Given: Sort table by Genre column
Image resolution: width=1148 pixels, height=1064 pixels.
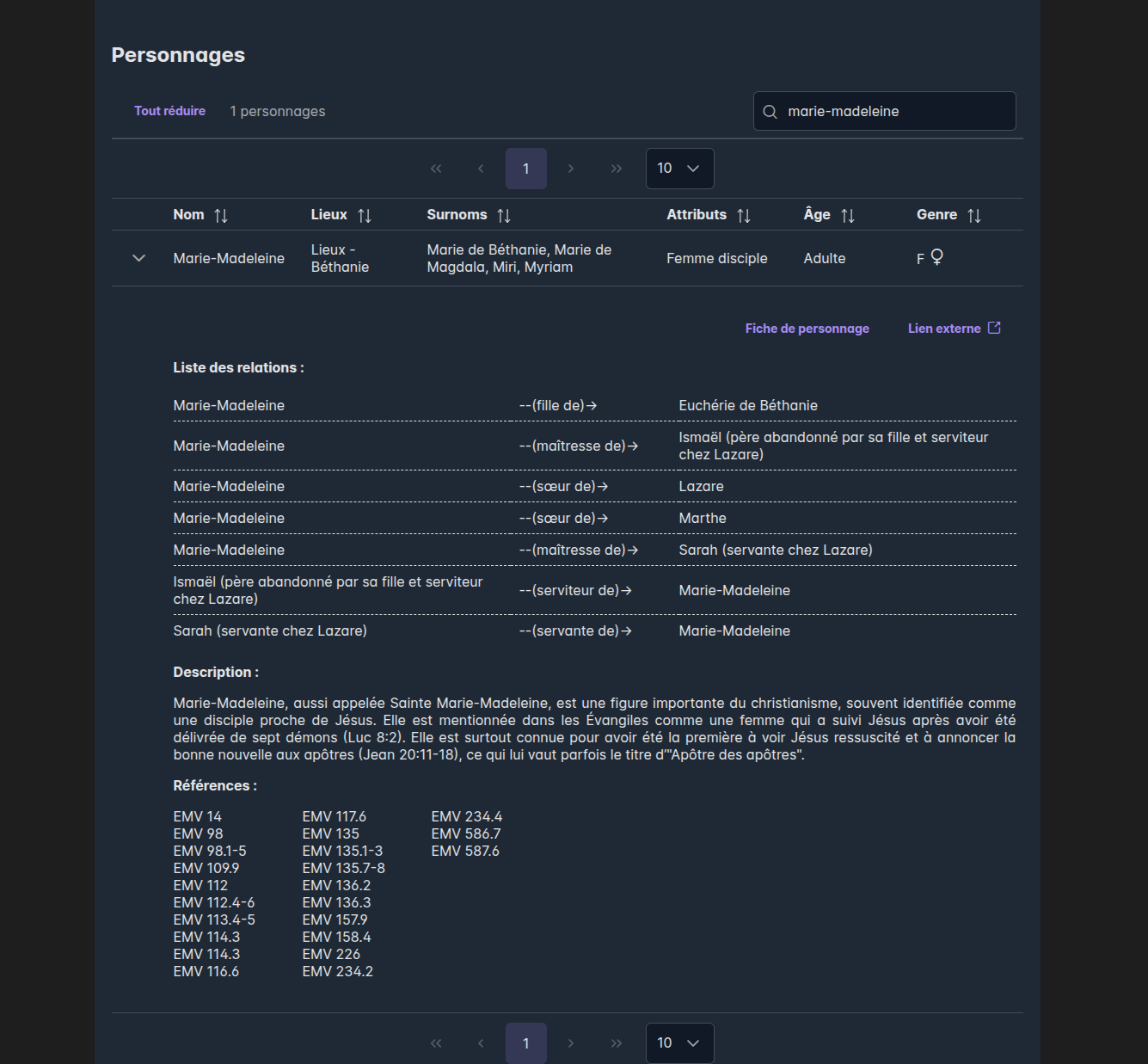Looking at the screenshot, I should click(x=974, y=216).
